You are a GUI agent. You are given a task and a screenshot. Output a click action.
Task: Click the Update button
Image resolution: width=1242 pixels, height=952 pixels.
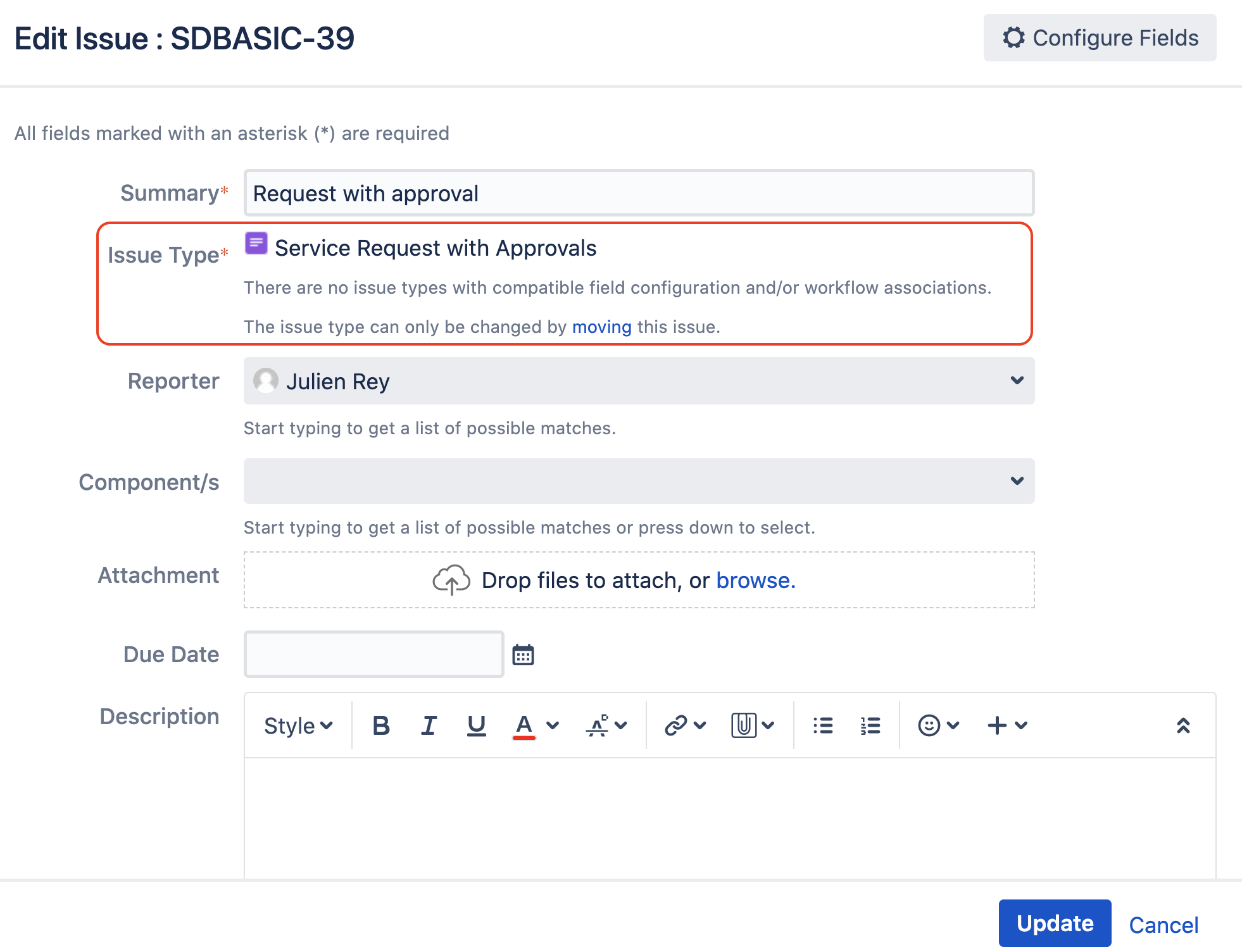tap(1055, 924)
